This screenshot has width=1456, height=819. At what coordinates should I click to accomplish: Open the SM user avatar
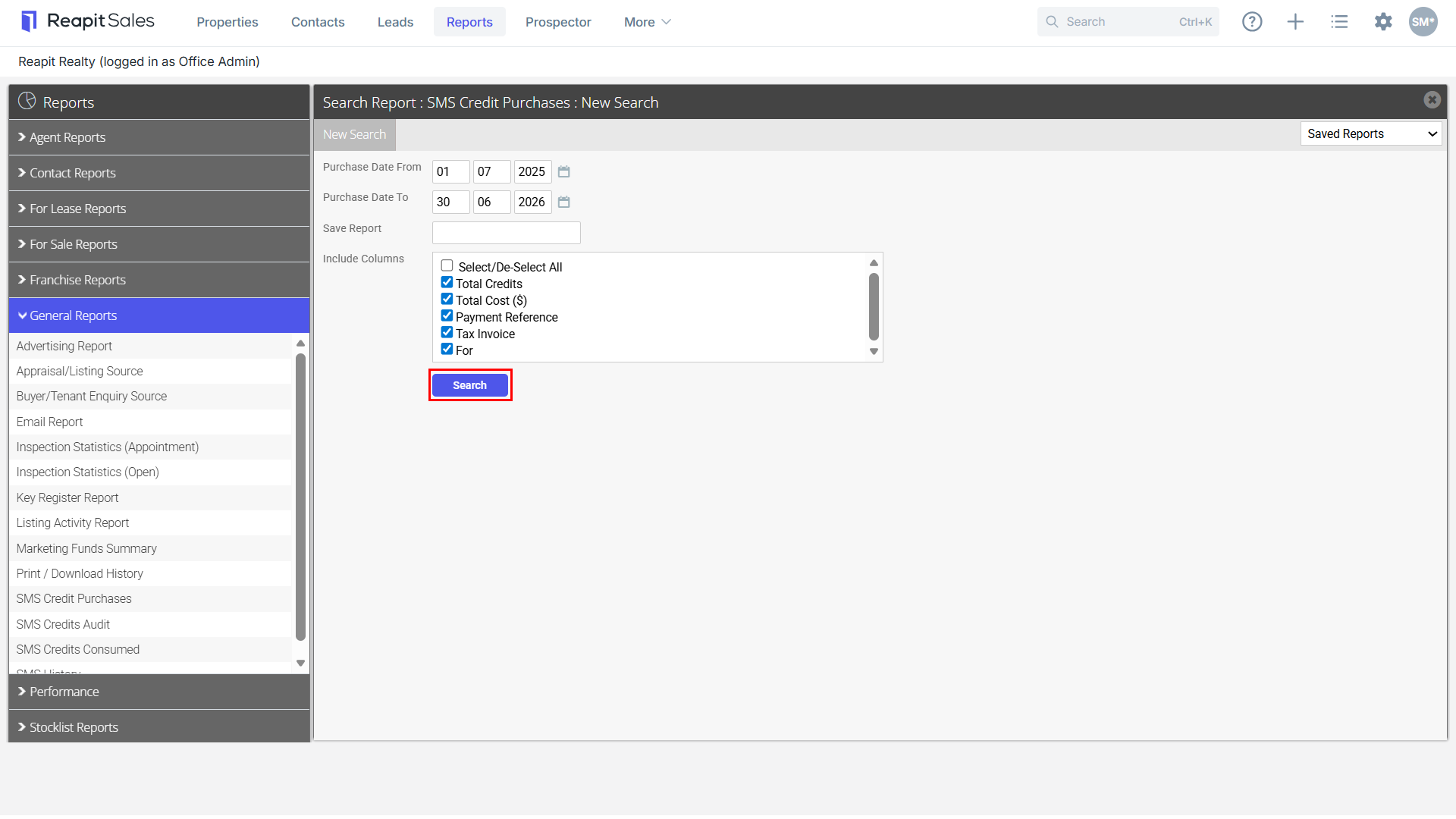pos(1423,22)
